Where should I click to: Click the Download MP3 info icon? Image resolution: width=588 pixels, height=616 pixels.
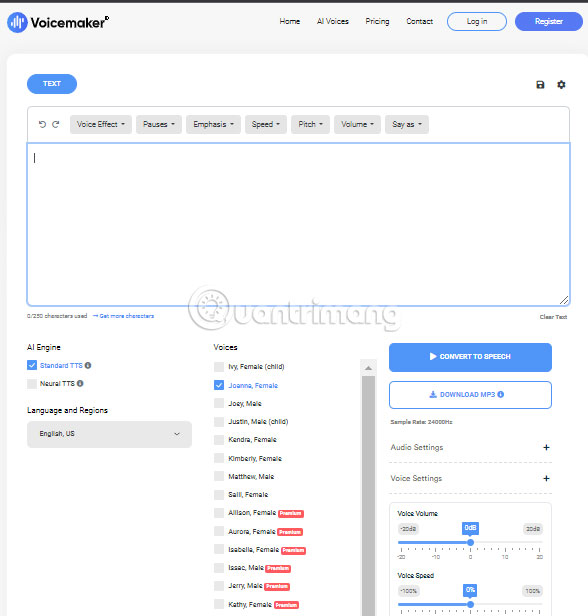501,394
